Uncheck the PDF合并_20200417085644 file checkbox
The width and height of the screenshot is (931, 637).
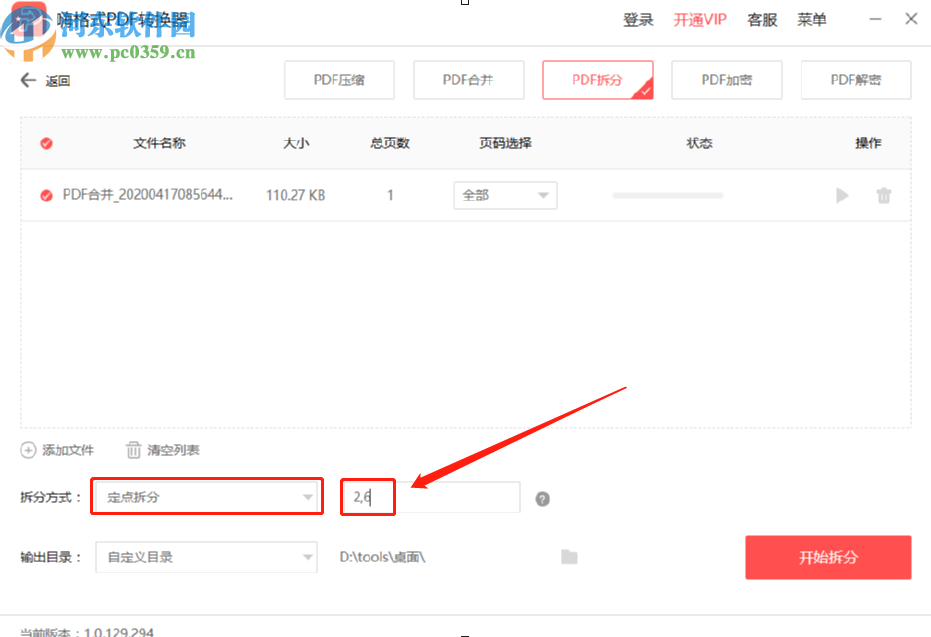pos(46,195)
